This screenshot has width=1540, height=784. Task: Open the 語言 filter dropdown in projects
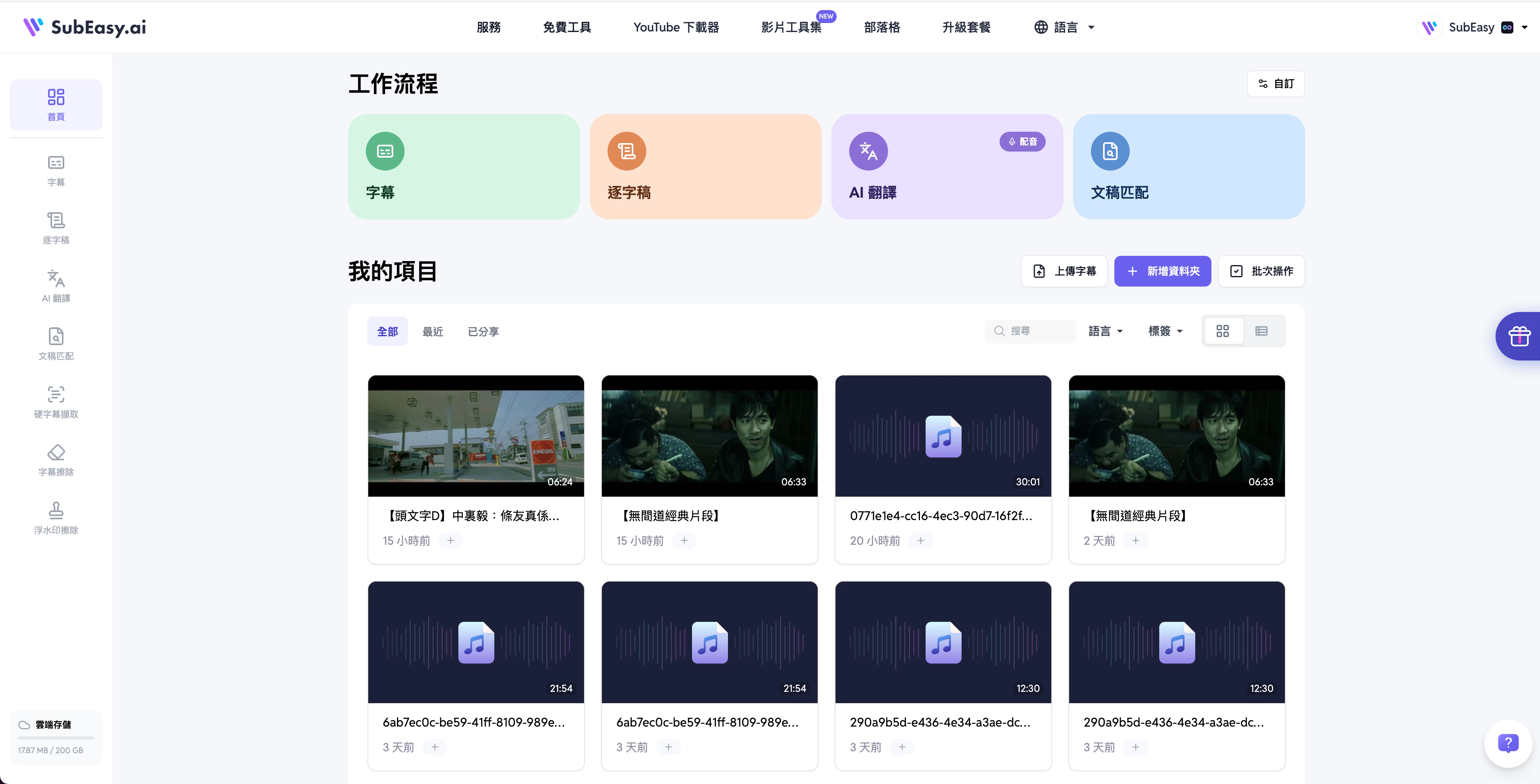tap(1105, 331)
